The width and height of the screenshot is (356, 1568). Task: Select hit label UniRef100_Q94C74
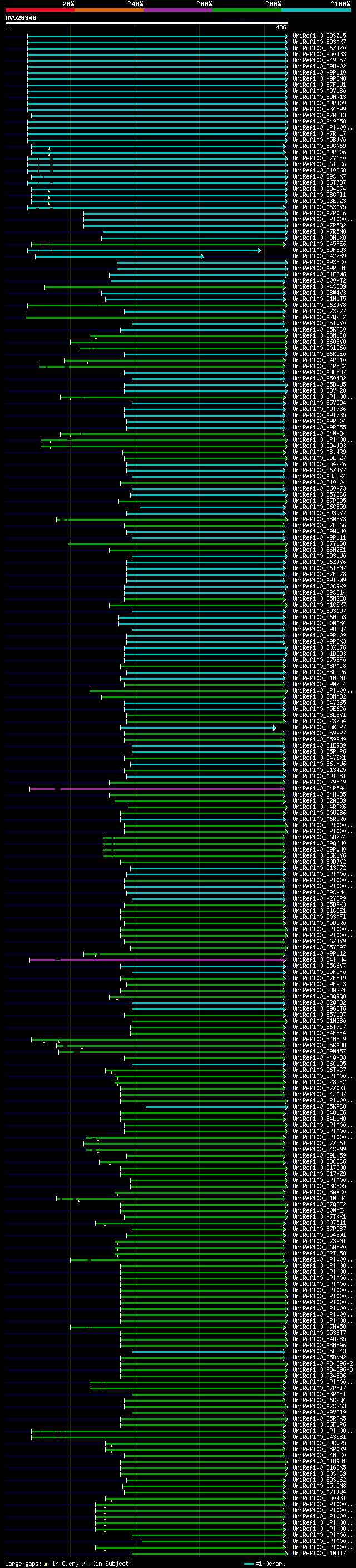[x=319, y=189]
